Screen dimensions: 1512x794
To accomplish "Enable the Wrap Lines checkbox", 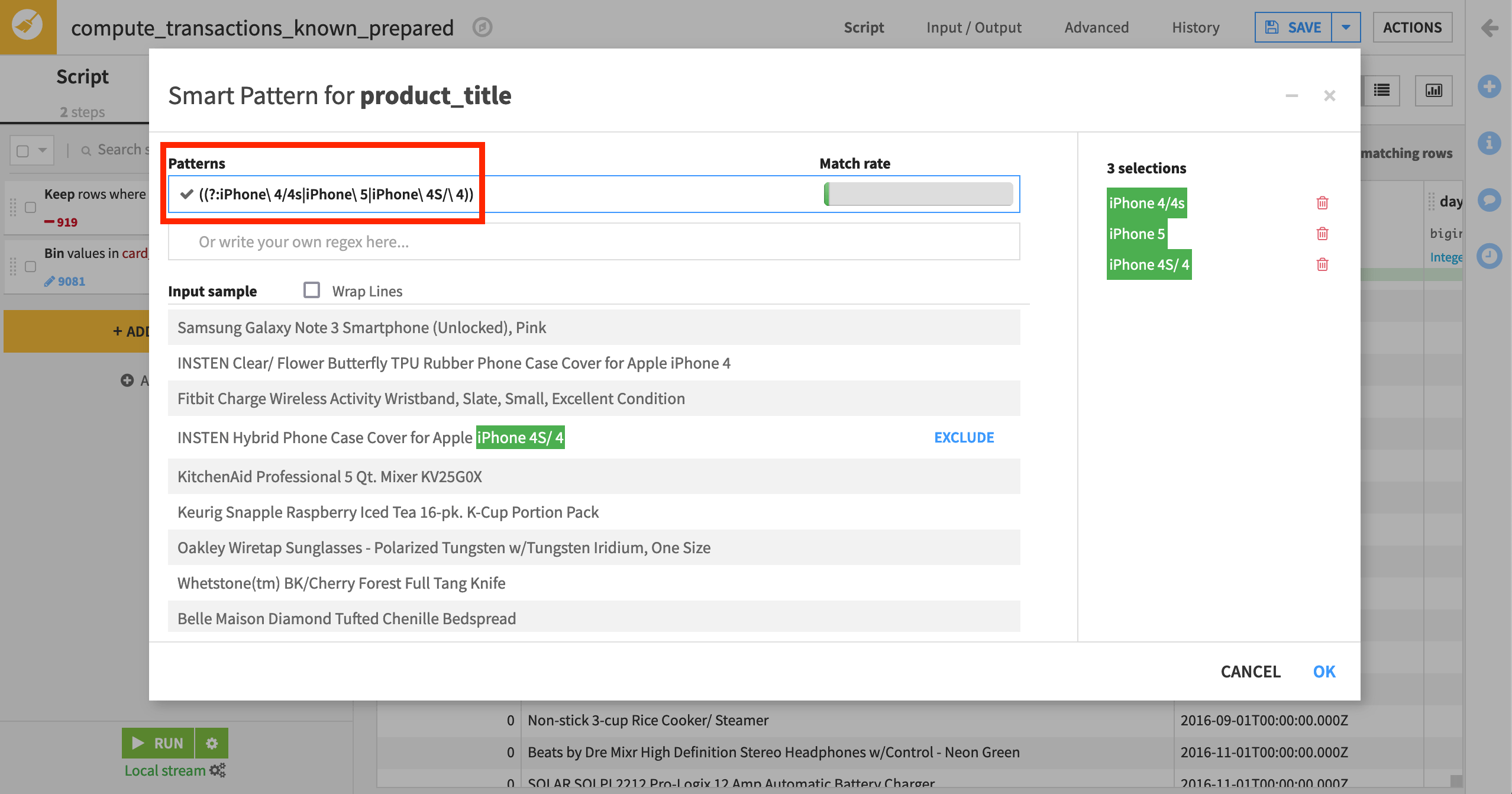I will [x=312, y=290].
